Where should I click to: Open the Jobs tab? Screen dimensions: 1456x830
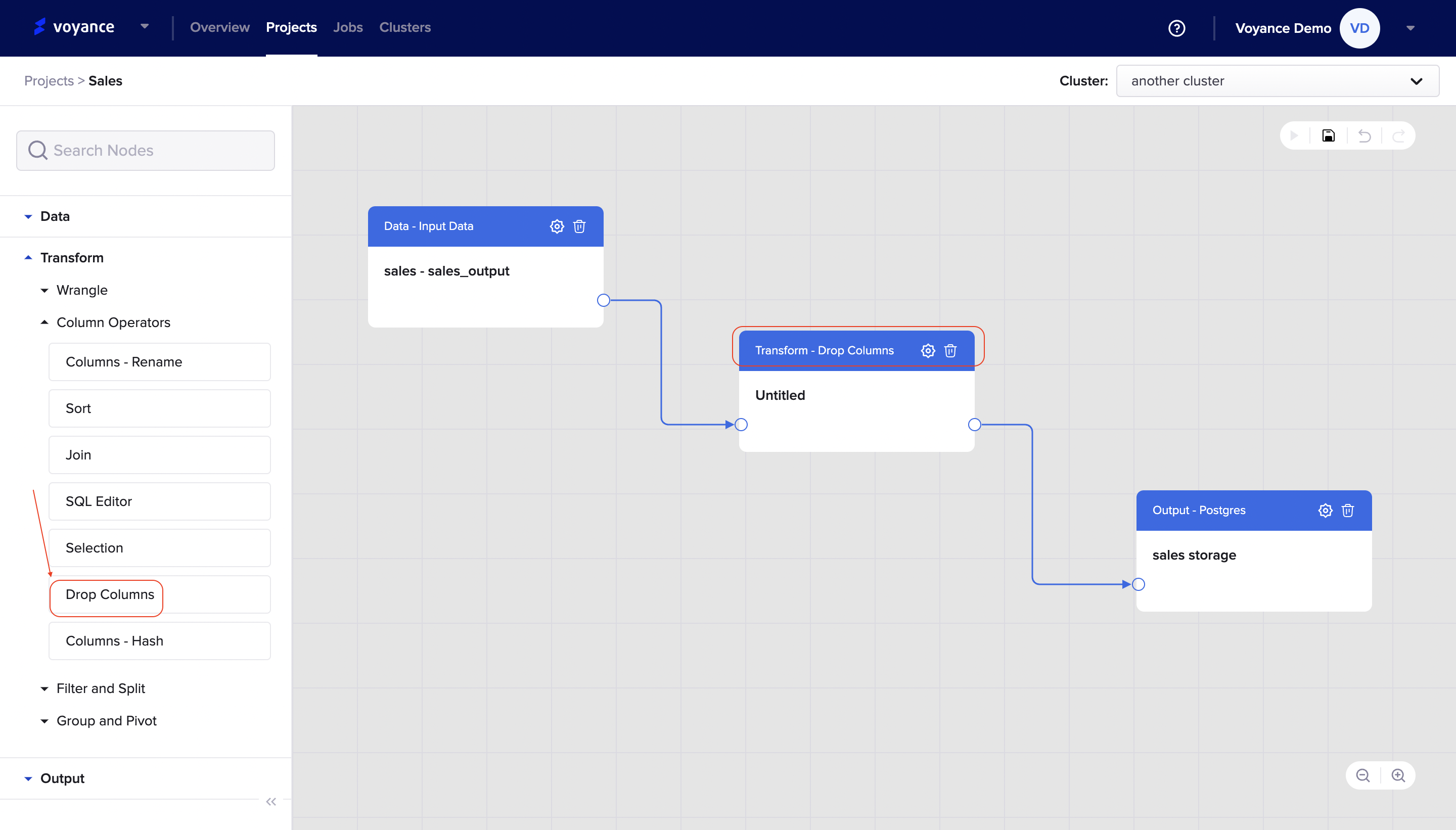pyautogui.click(x=348, y=27)
